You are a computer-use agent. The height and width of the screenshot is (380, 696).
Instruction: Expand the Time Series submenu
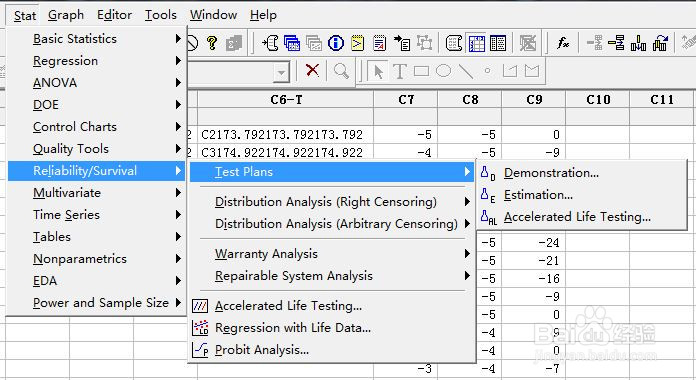(x=96, y=215)
